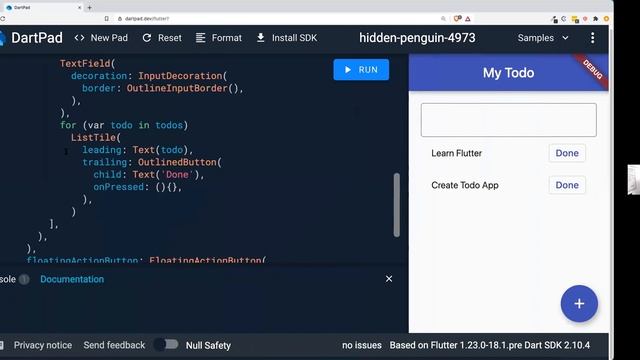Click the New Pad button

(101, 38)
